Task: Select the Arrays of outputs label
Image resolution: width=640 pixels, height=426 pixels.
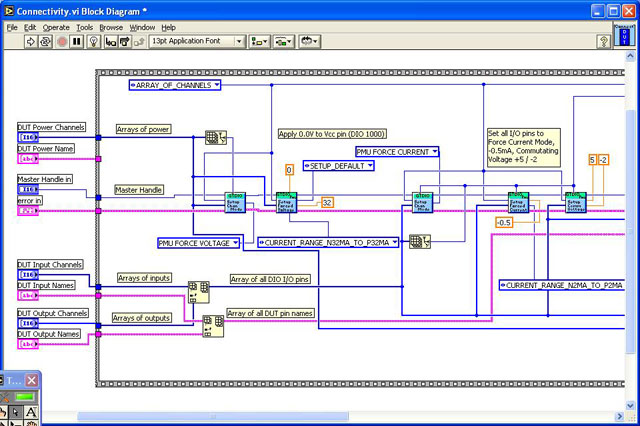Action: (141, 318)
